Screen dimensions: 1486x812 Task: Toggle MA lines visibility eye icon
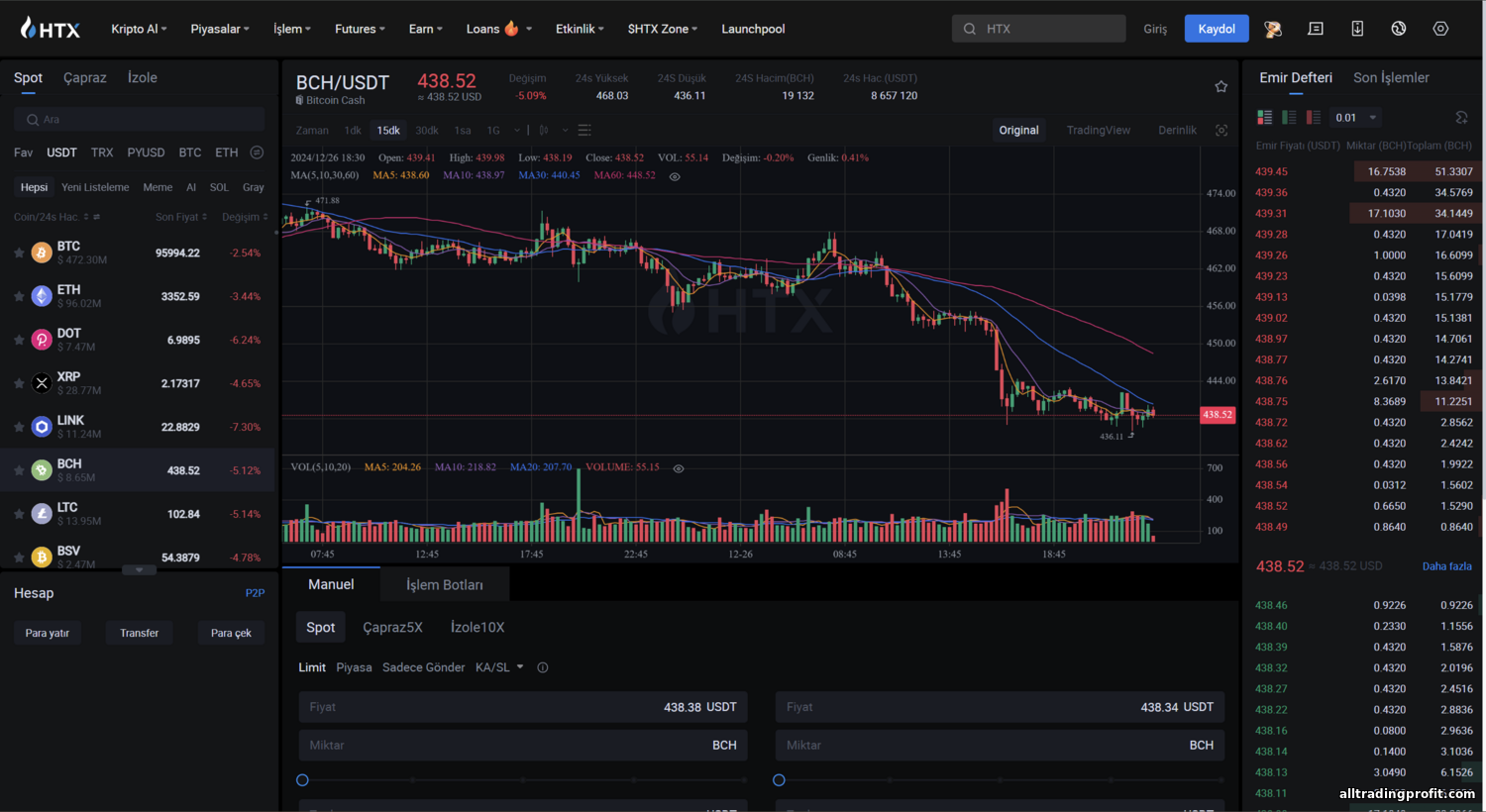tap(675, 176)
